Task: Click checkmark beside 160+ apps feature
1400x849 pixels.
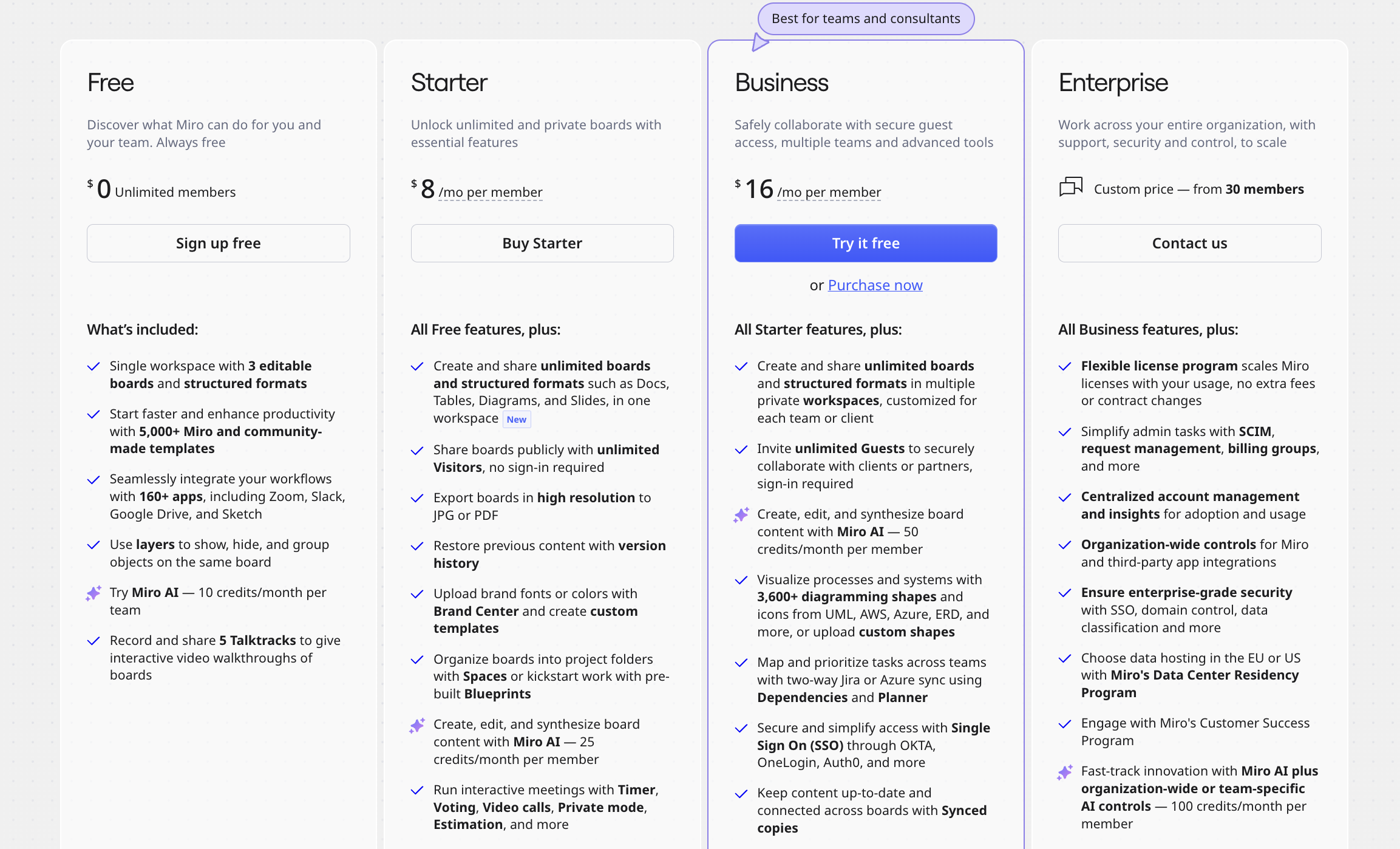Action: [93, 480]
